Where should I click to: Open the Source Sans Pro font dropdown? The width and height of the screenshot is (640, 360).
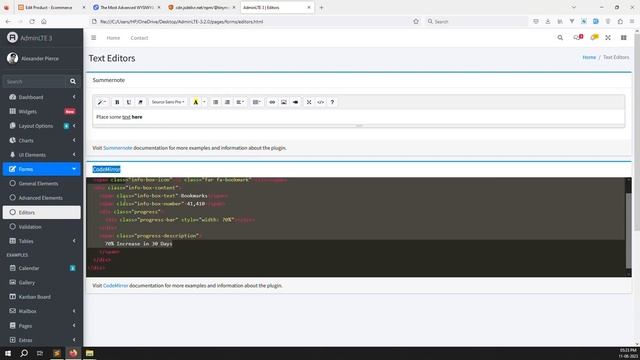point(168,102)
